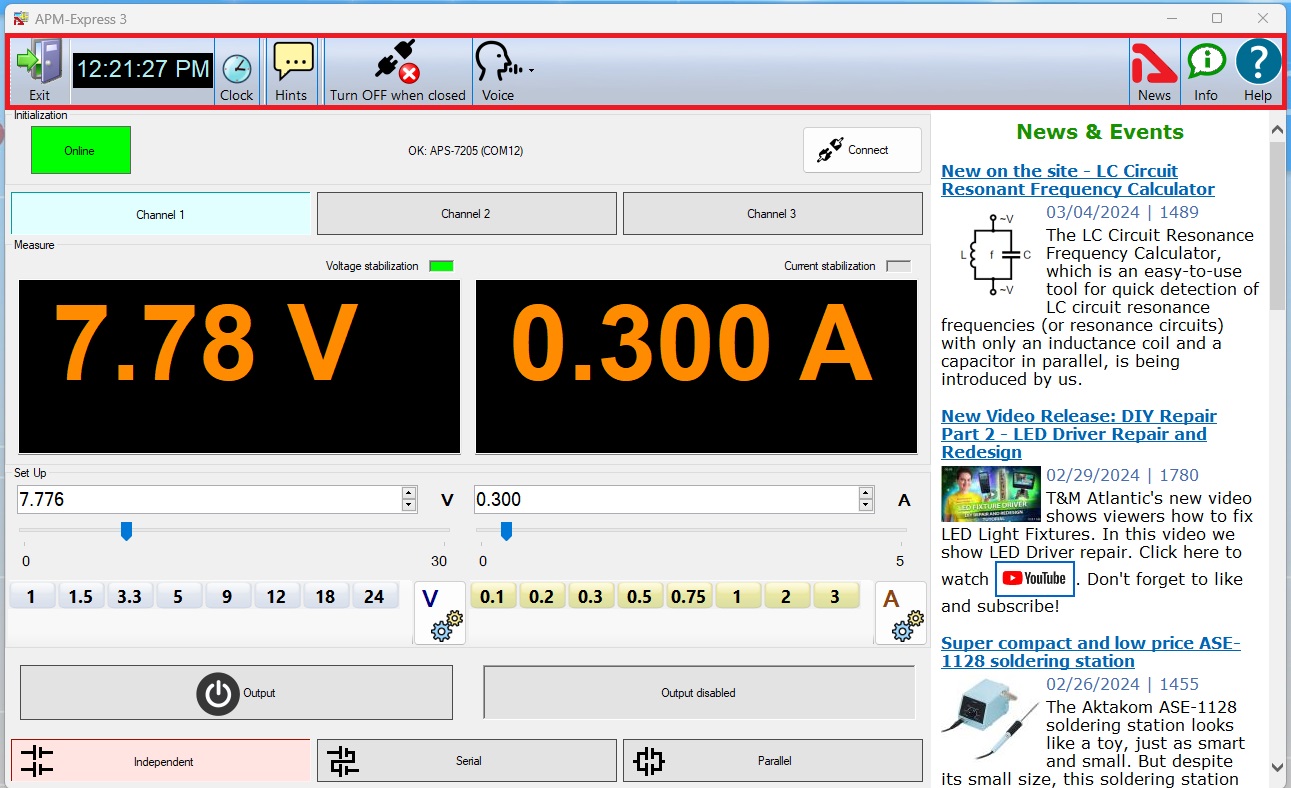Decrease current value with down stepper
Screen dimensions: 1291x788
point(866,505)
